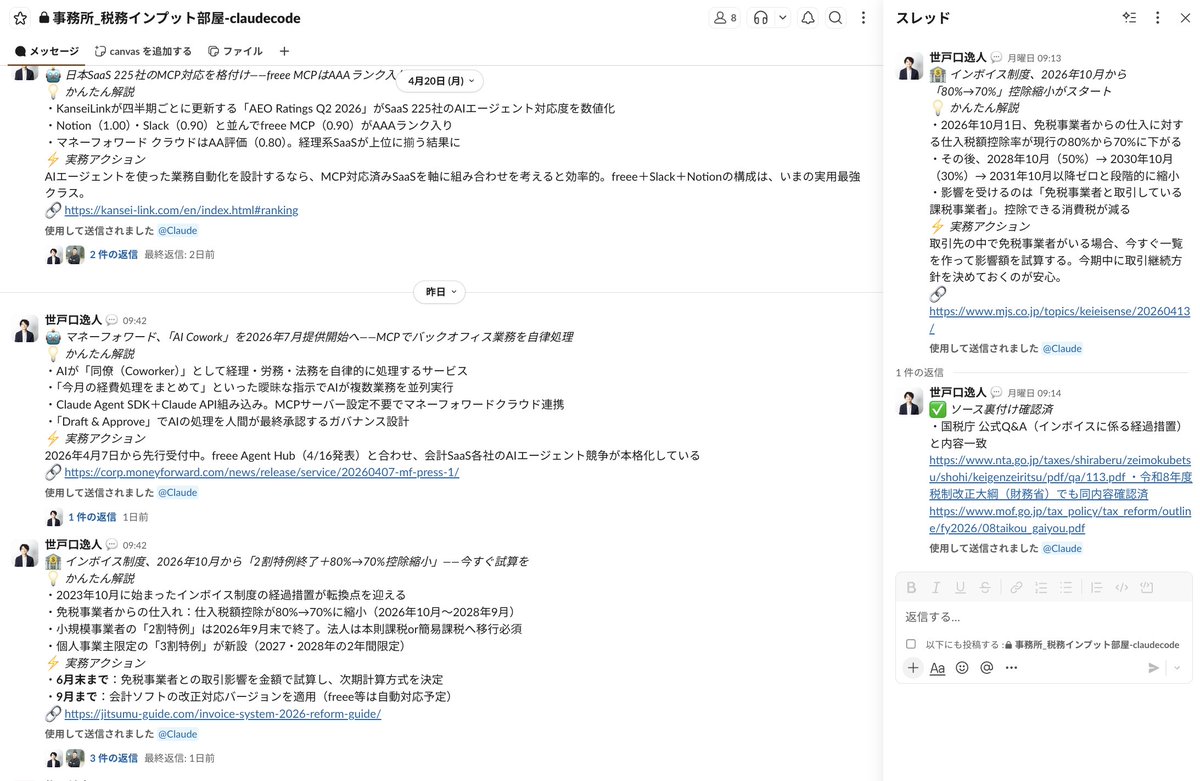Open the member list showing 8 members
The height and width of the screenshot is (781, 1200).
(x=724, y=18)
